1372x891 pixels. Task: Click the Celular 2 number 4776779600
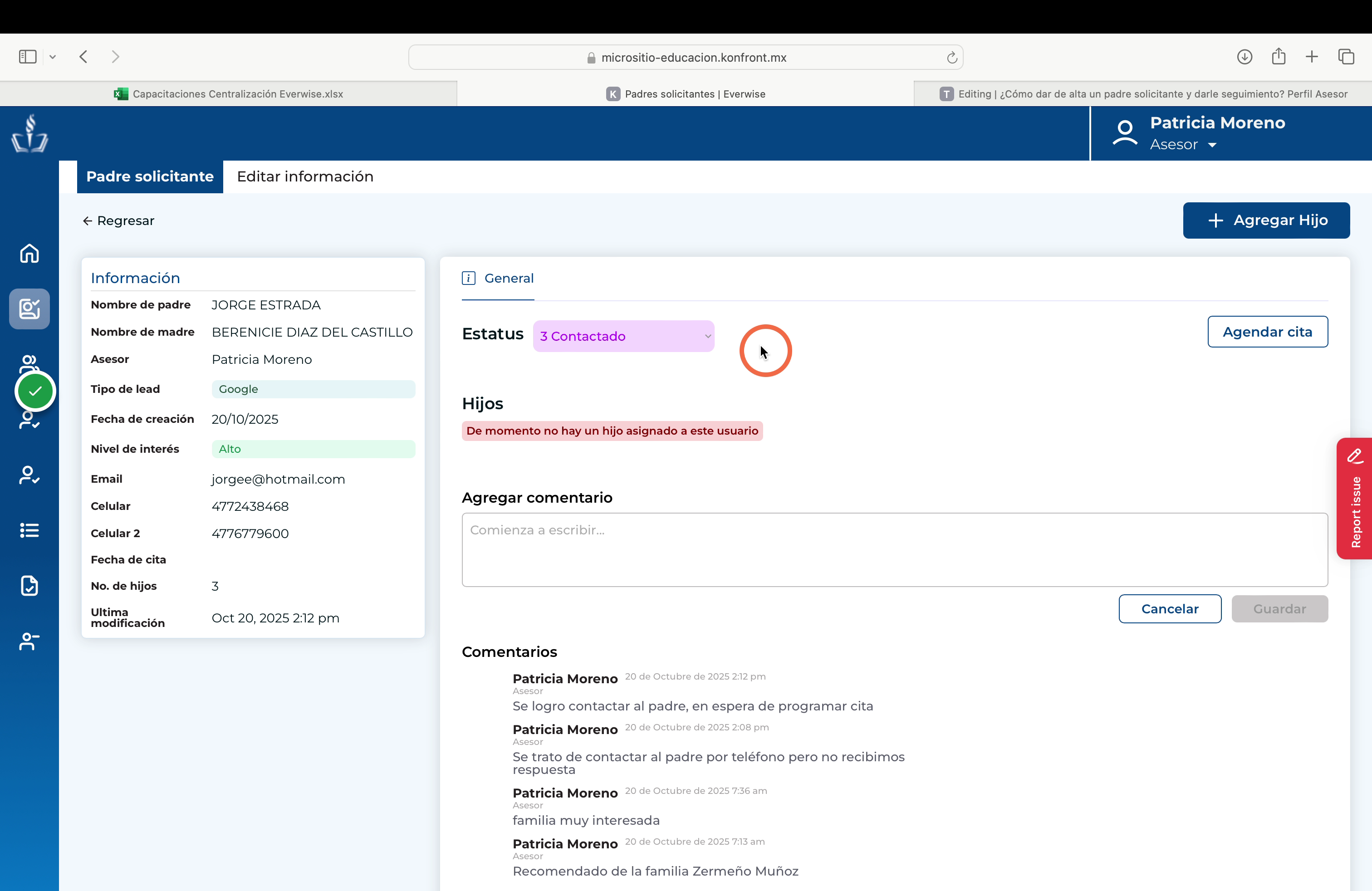tap(250, 533)
